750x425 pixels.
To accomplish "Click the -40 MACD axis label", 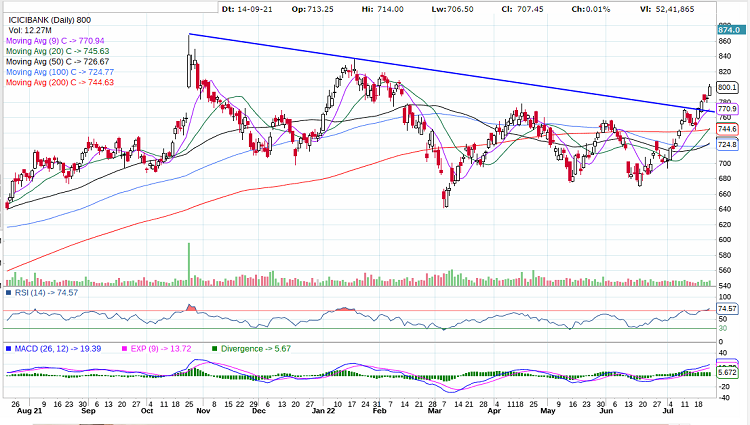I will point(724,398).
